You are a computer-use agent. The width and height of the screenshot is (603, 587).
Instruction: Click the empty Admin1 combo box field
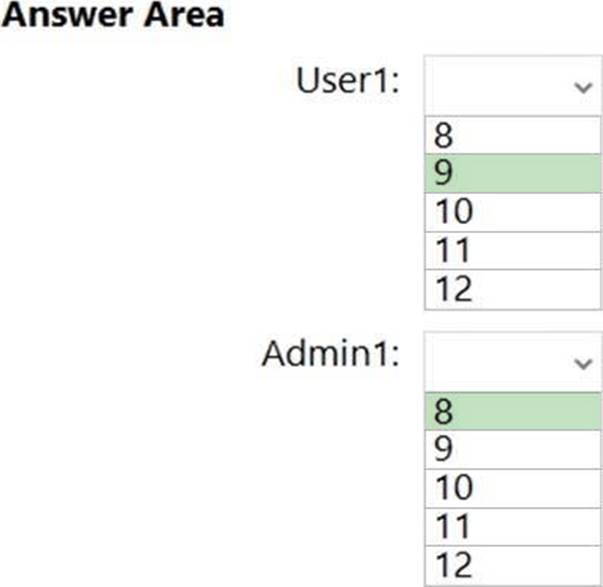coord(500,364)
